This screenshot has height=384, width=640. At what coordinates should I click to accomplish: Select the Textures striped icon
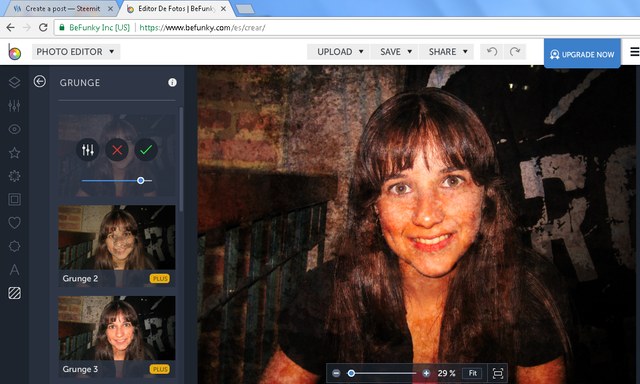click(14, 293)
